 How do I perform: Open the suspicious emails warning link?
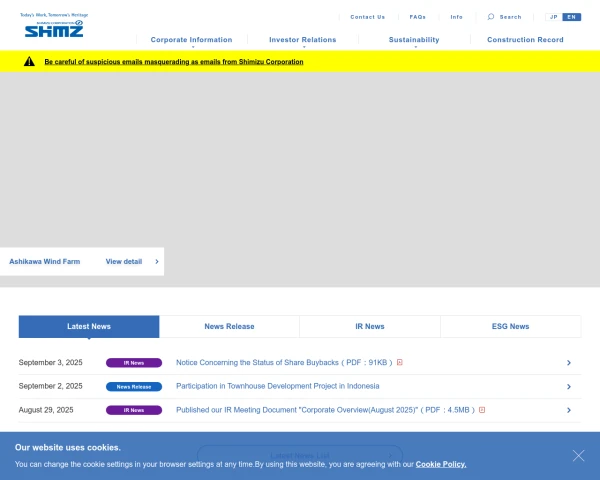(x=173, y=61)
